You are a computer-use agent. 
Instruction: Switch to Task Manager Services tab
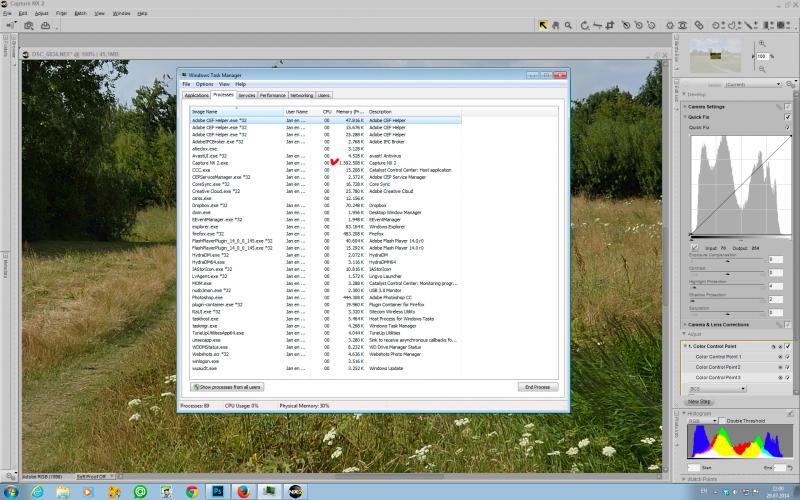click(x=246, y=95)
